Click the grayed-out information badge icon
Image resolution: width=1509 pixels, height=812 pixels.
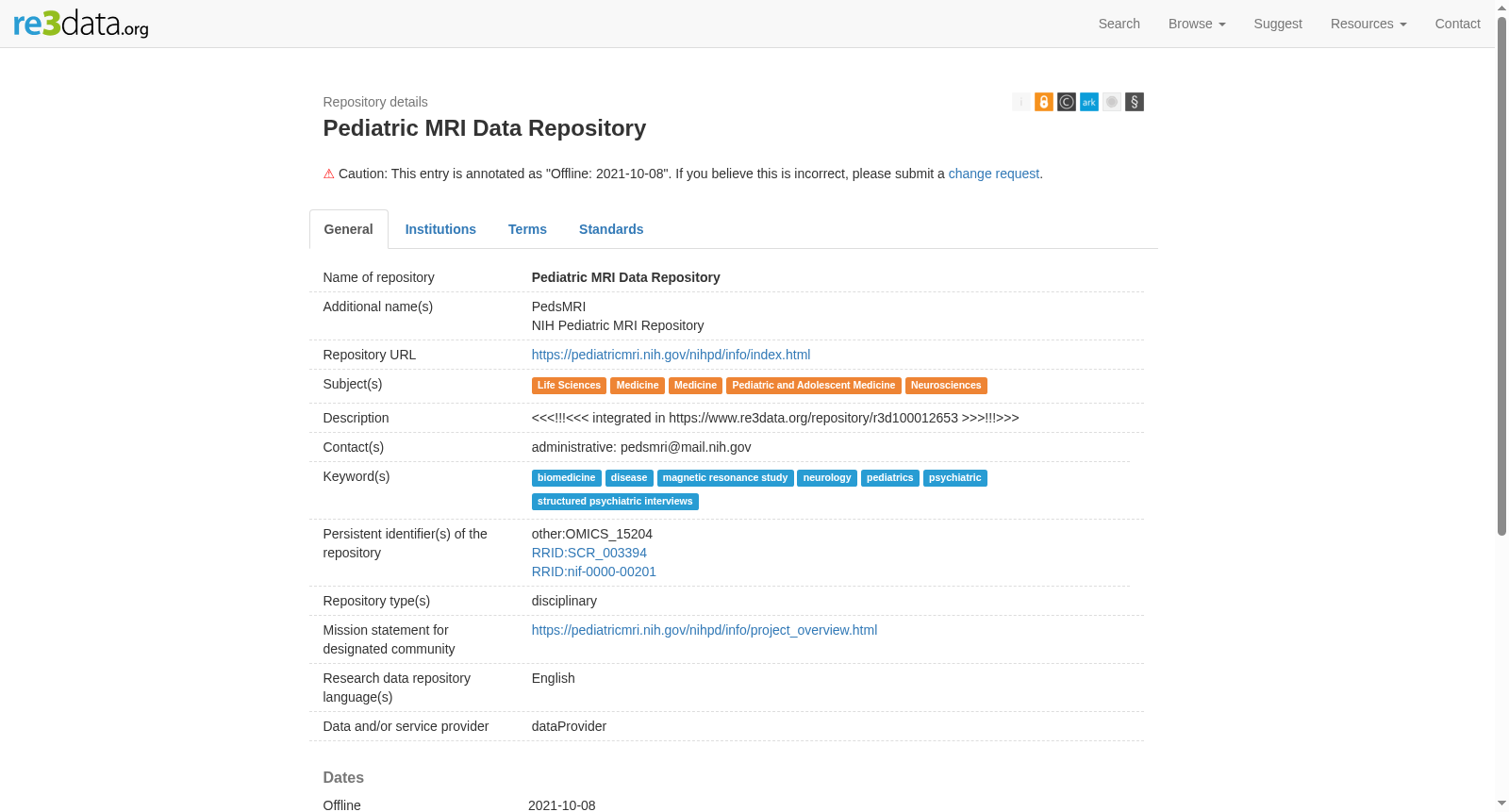[x=1021, y=102]
